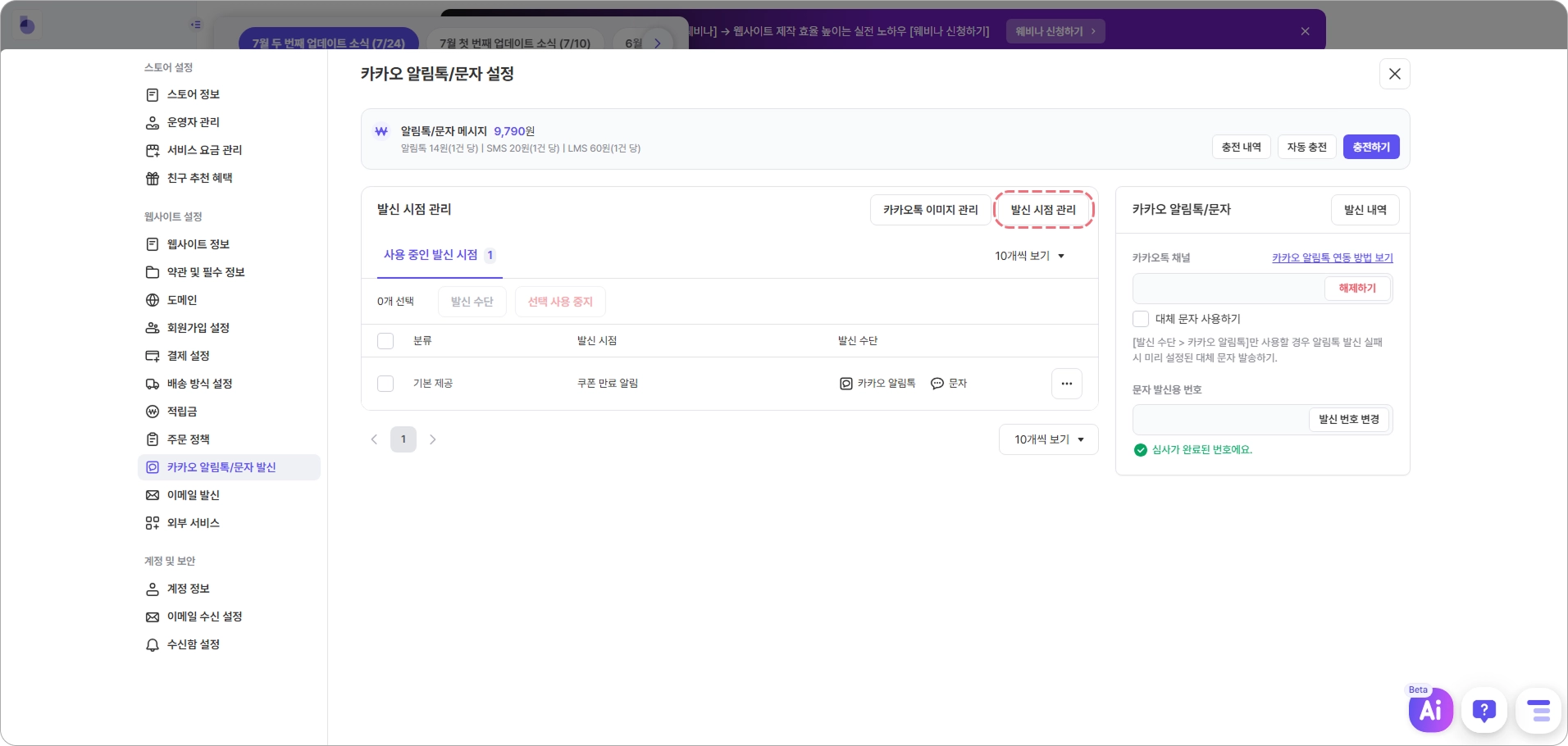Open 스토어 정보 in the sidebar
This screenshot has height=746, width=1568.
pyautogui.click(x=229, y=94)
